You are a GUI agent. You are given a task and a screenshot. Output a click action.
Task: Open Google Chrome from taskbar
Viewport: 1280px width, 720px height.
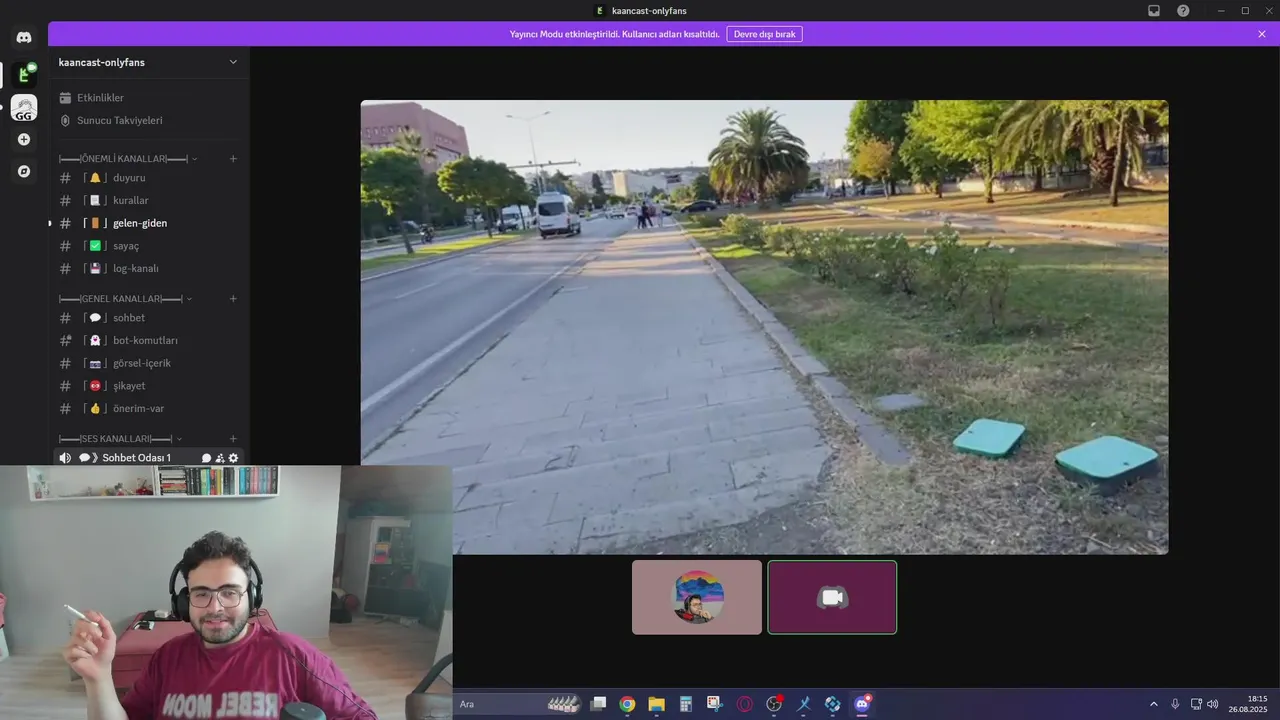pyautogui.click(x=627, y=704)
